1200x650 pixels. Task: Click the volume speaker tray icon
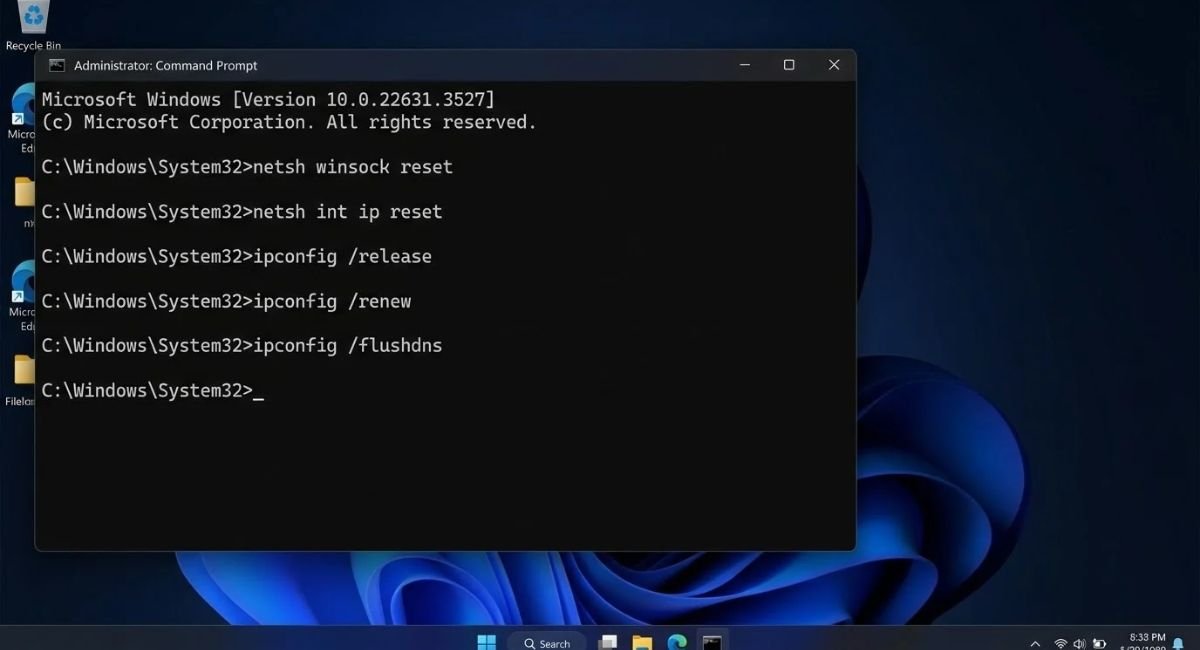[x=1080, y=643]
